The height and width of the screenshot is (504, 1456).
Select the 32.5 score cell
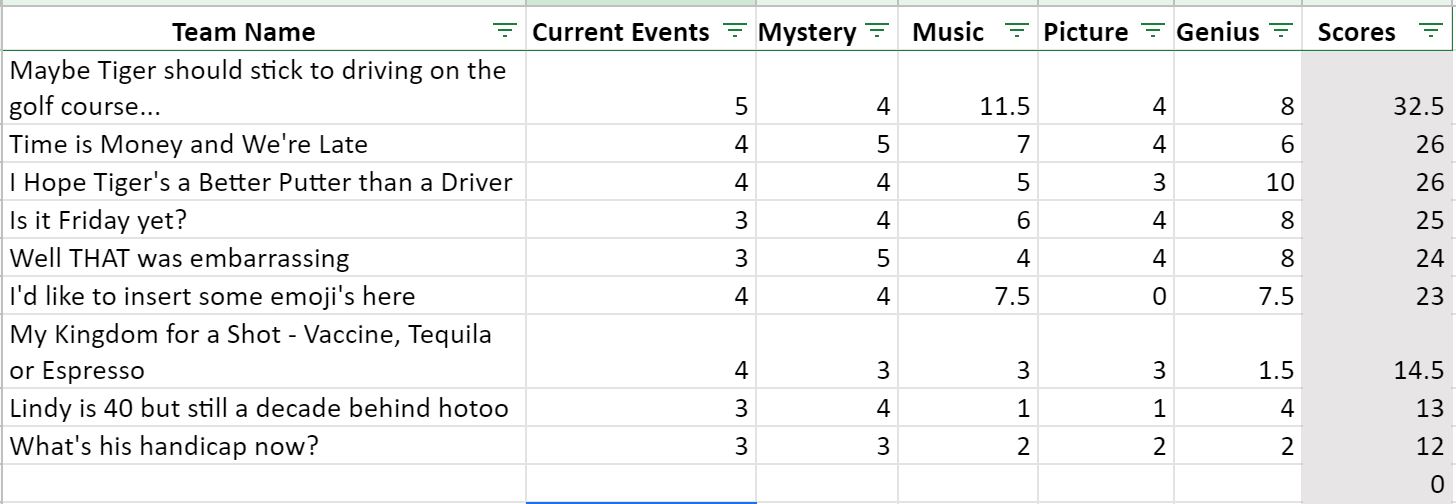(x=1378, y=88)
